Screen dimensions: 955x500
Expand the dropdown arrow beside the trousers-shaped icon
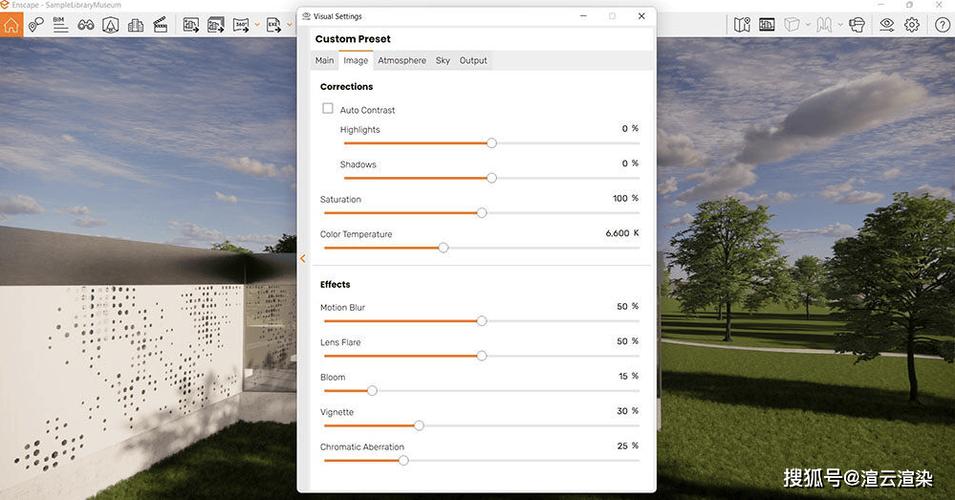(840, 25)
